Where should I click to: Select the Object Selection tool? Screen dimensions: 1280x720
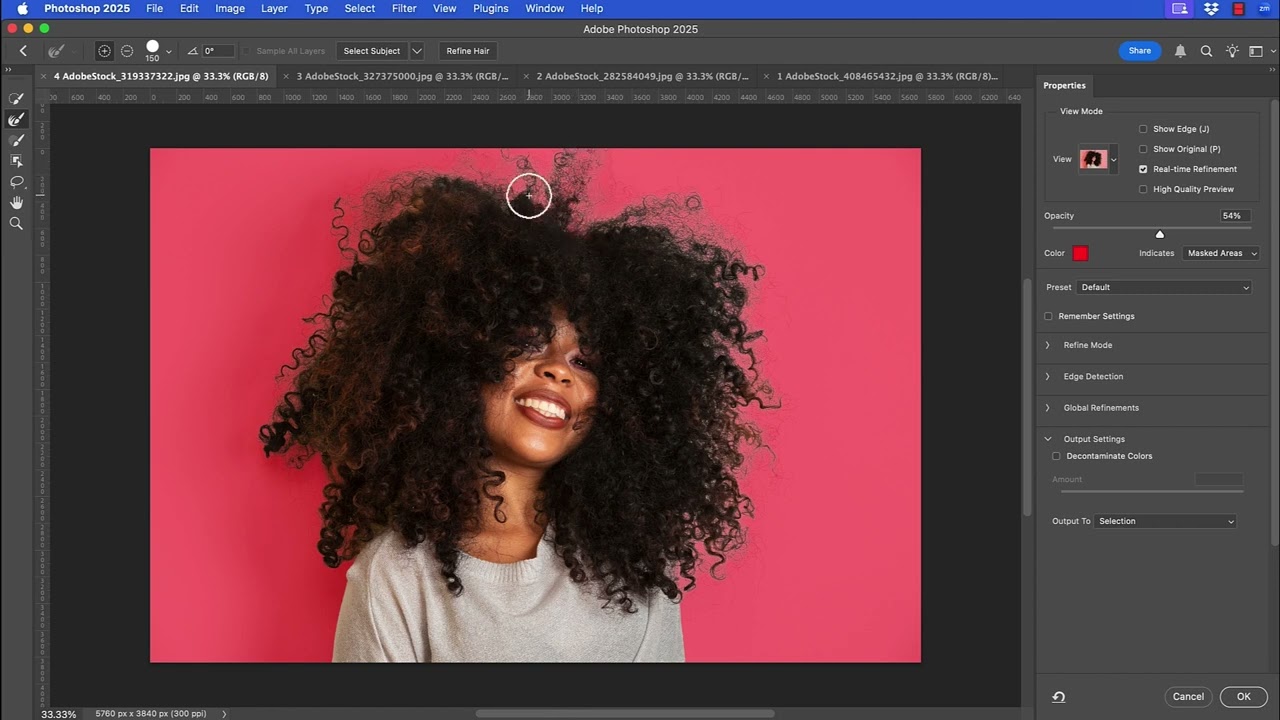16,161
